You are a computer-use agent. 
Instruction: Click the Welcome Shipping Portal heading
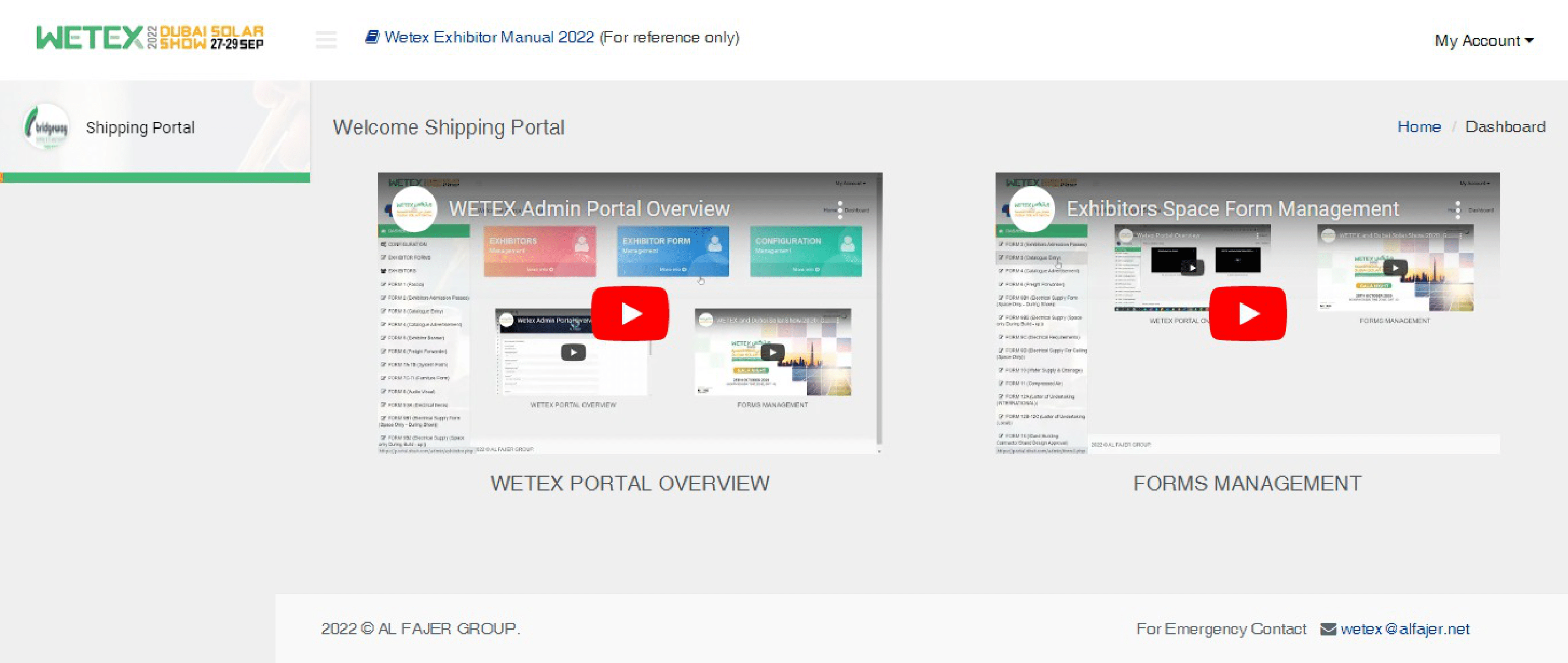[x=448, y=127]
